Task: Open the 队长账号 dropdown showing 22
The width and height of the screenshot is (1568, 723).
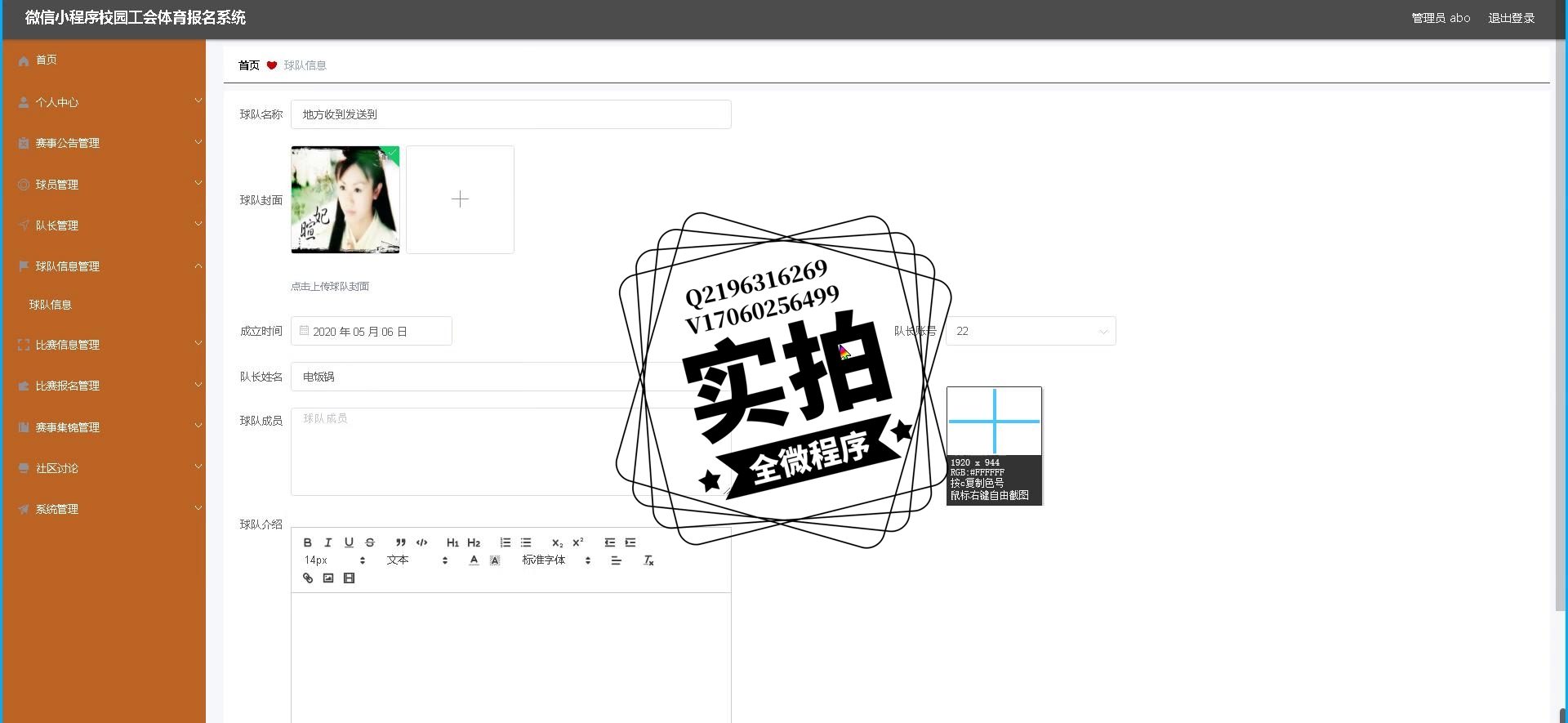Action: coord(1031,331)
